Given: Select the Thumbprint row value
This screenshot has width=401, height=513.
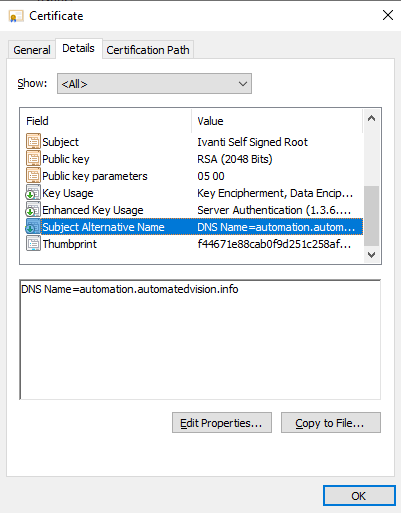Looking at the screenshot, I should click(274, 244).
